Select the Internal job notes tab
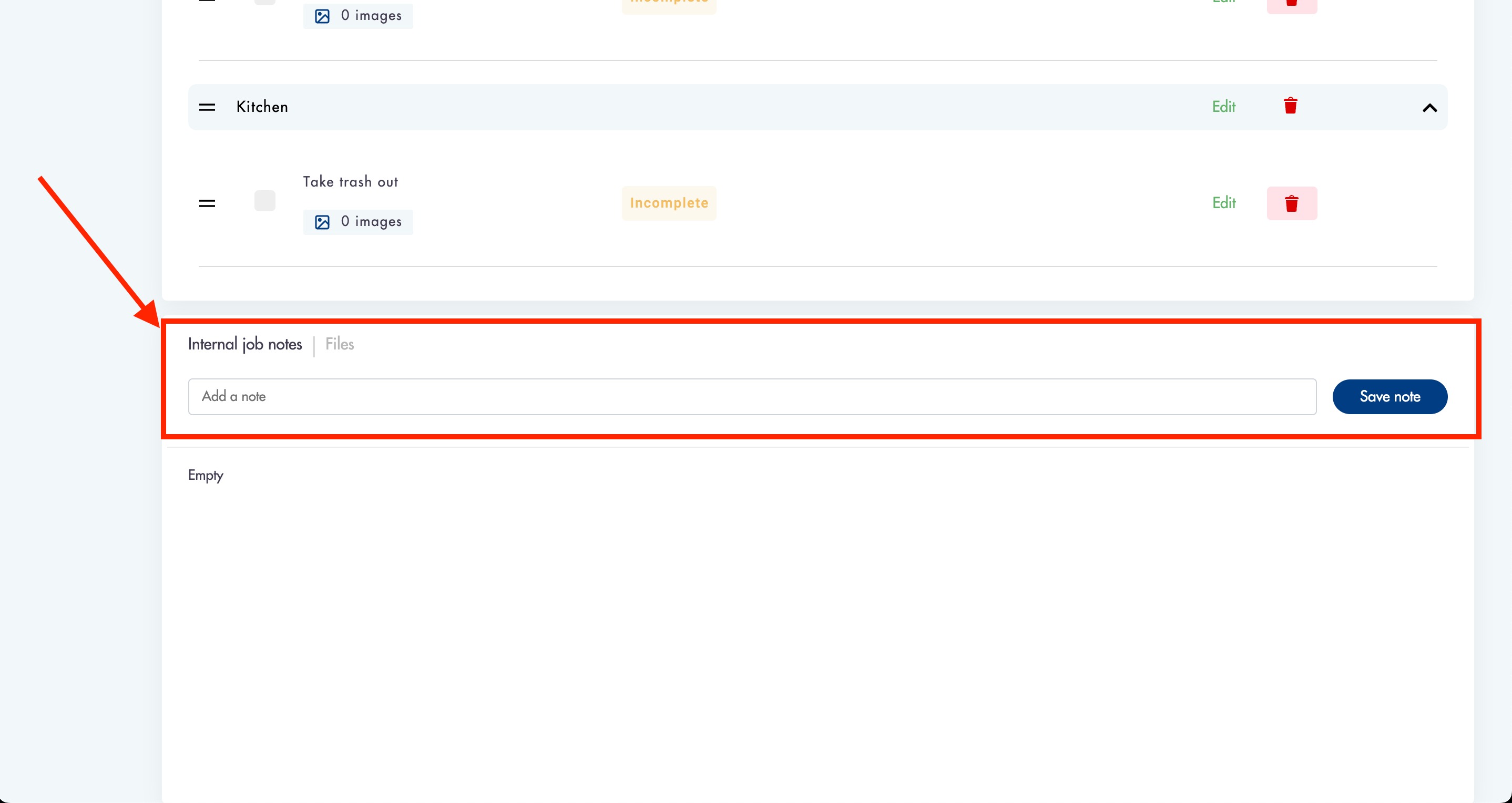Viewport: 1512px width, 803px height. click(245, 344)
